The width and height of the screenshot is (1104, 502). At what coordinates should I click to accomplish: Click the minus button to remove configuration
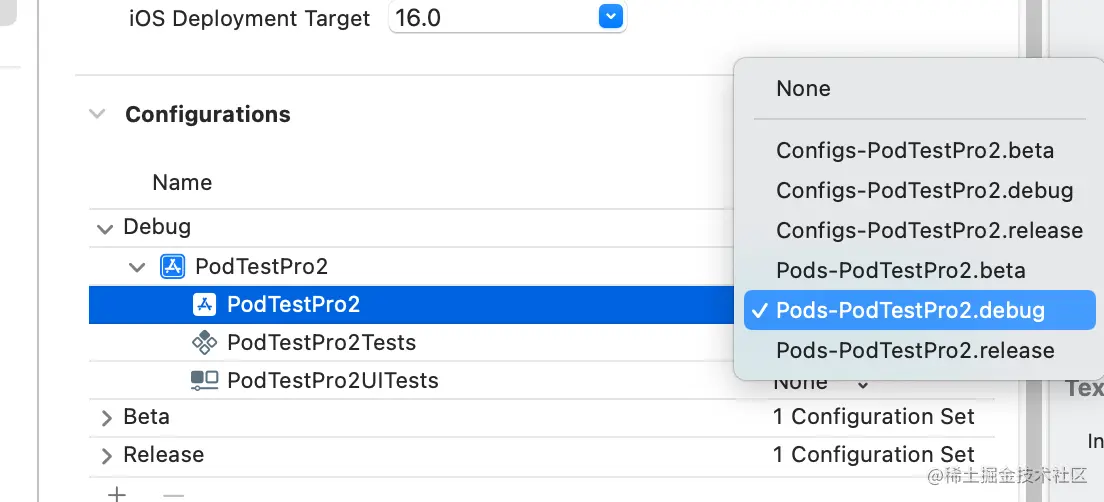pos(173,494)
